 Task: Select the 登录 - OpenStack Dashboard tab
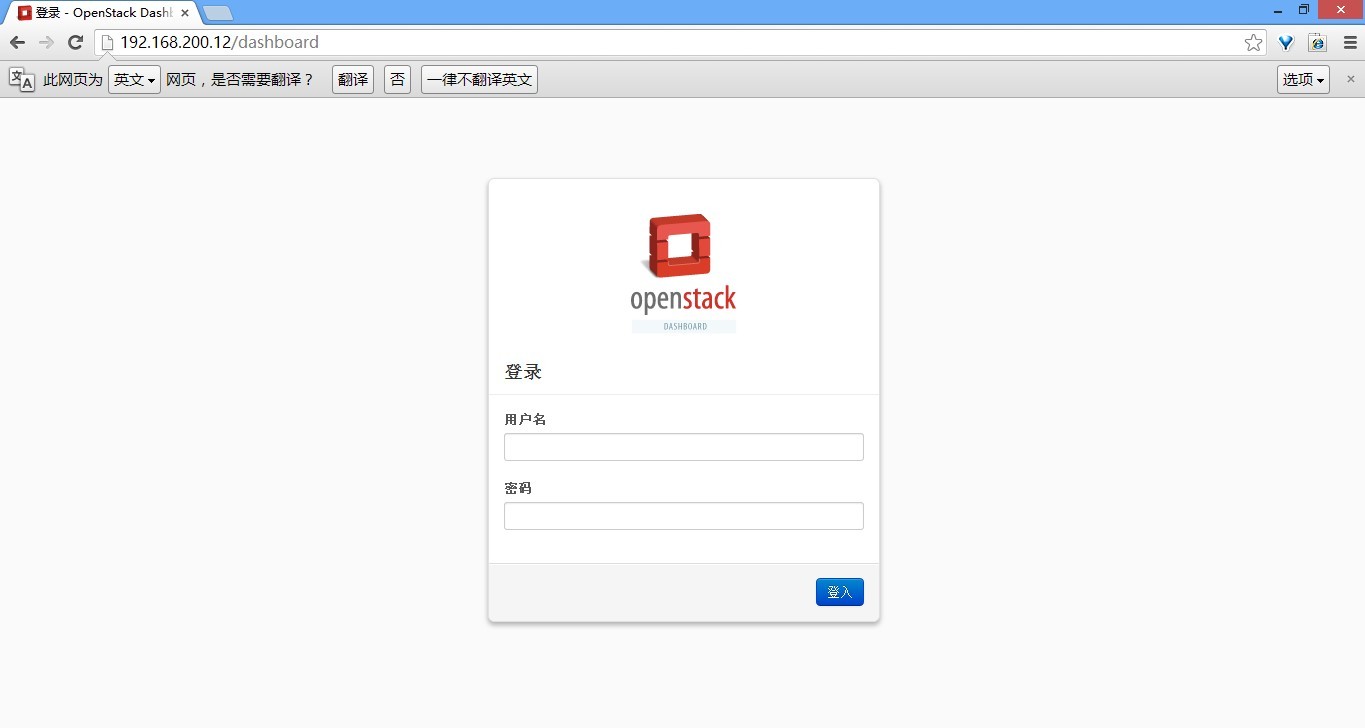click(x=103, y=13)
